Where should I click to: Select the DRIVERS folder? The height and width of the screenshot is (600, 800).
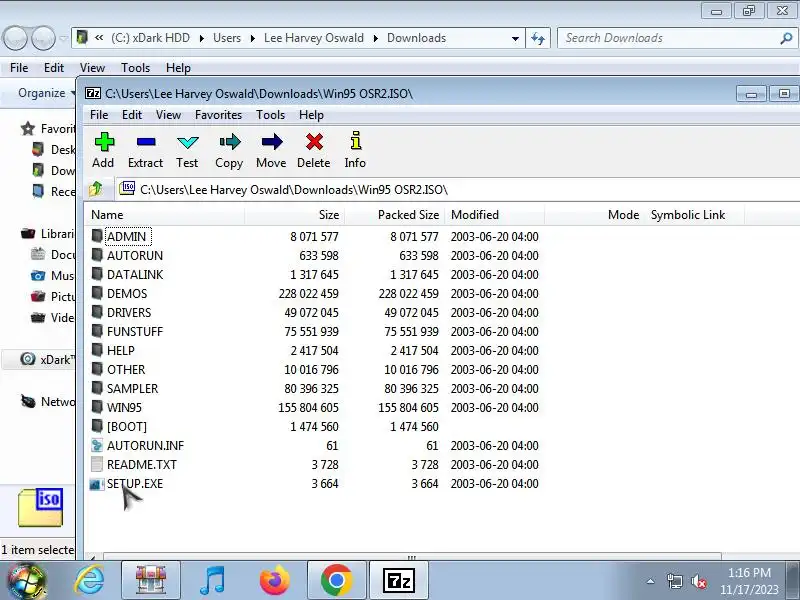point(129,312)
